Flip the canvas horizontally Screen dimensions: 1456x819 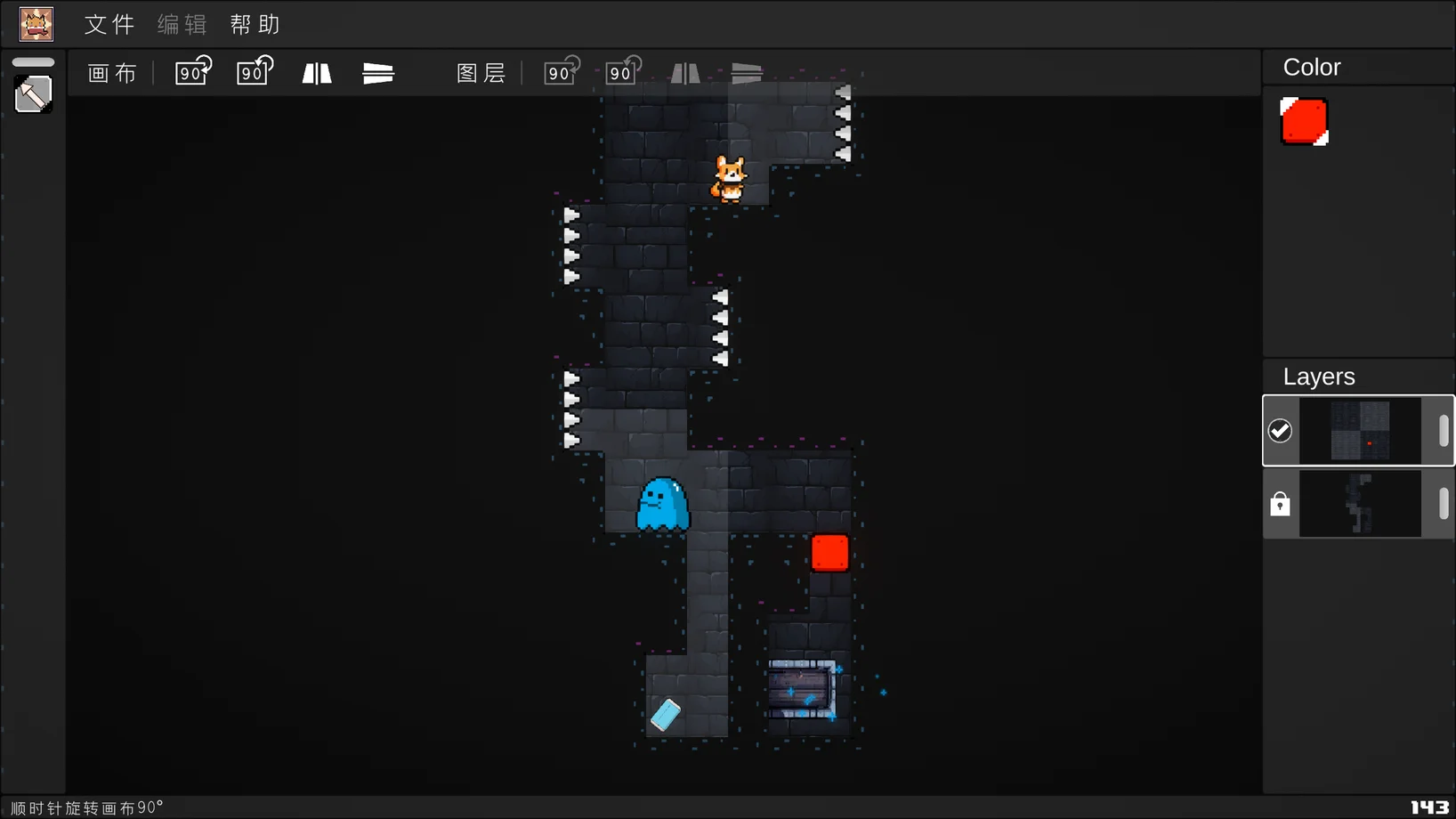point(317,73)
